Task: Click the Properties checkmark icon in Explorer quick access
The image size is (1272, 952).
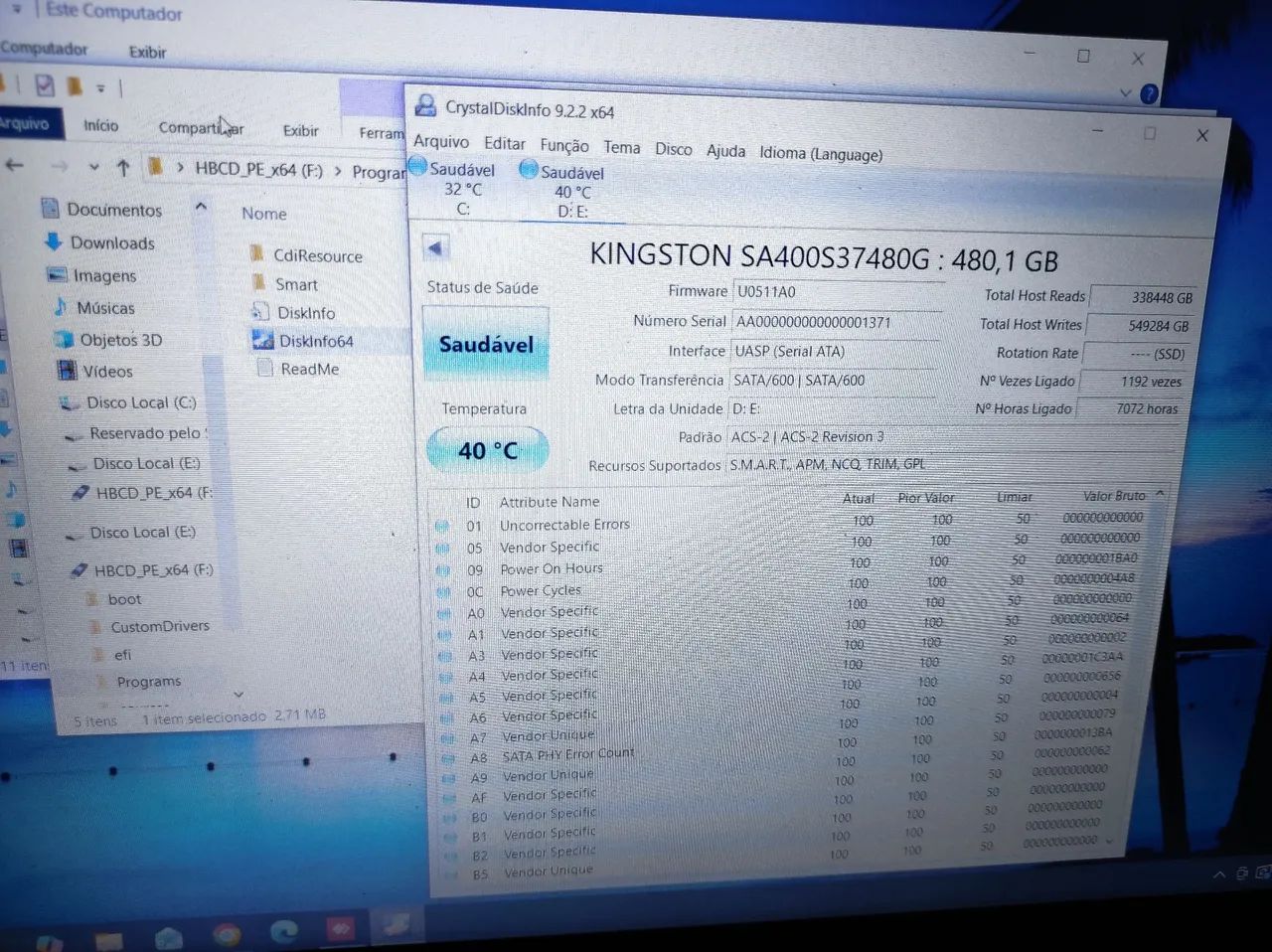Action: [x=45, y=85]
